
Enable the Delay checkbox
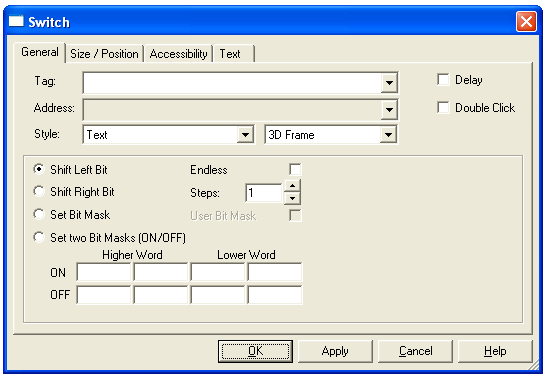443,79
